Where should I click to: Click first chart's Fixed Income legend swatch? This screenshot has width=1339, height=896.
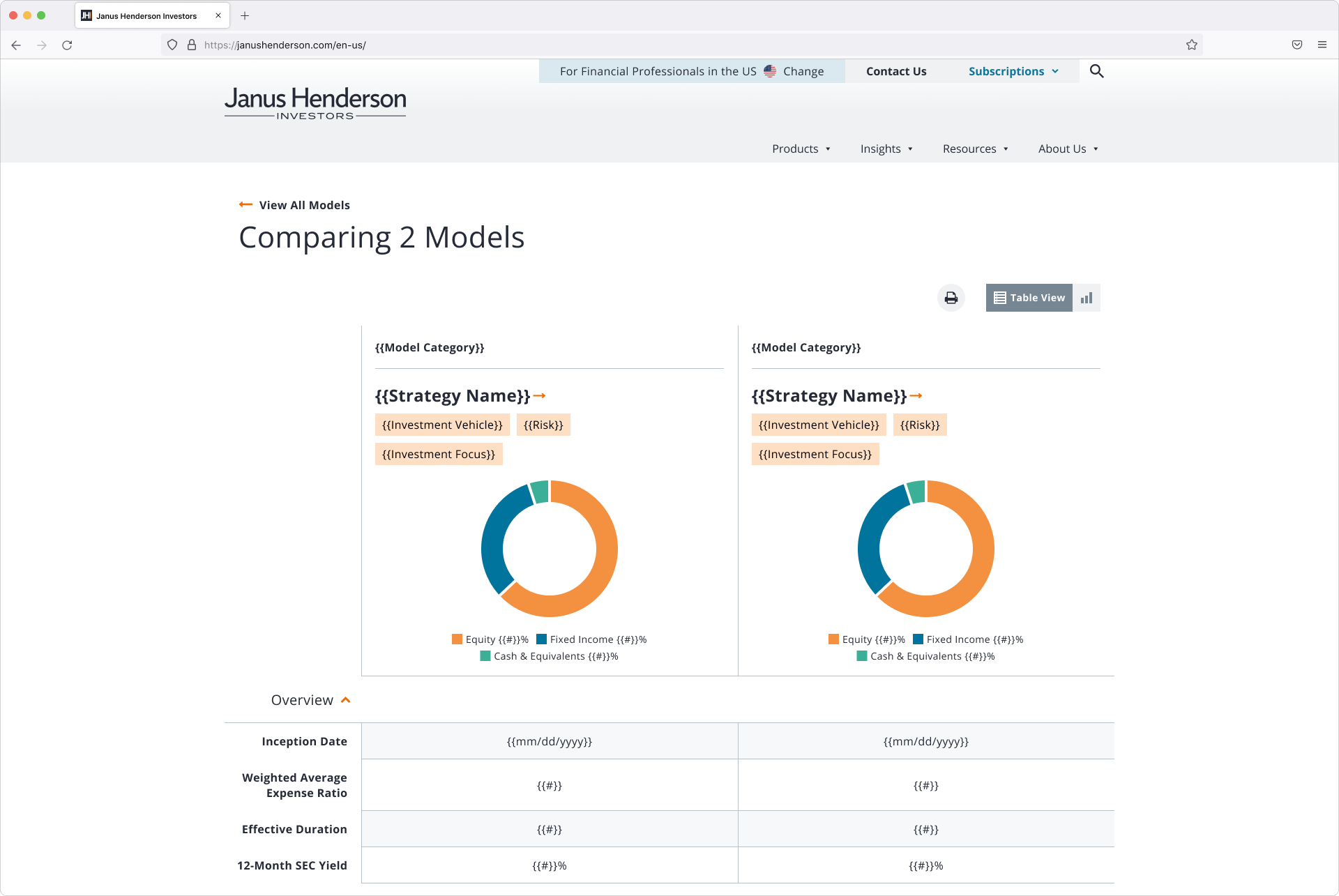[x=542, y=639]
